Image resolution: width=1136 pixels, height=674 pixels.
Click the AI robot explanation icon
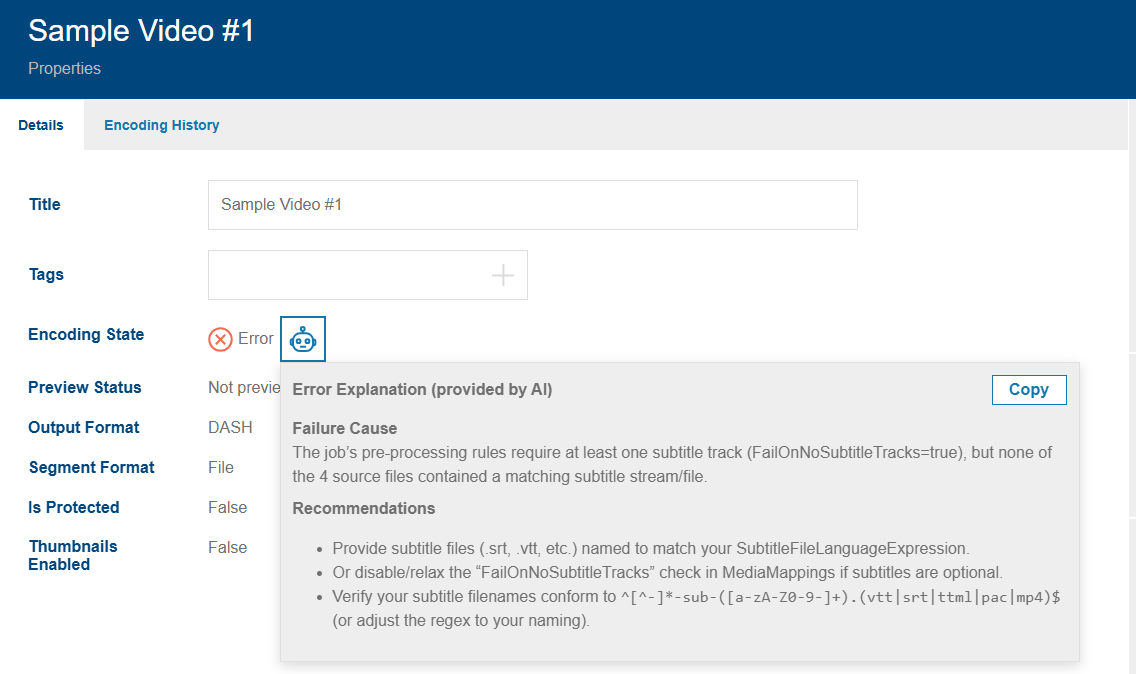302,338
